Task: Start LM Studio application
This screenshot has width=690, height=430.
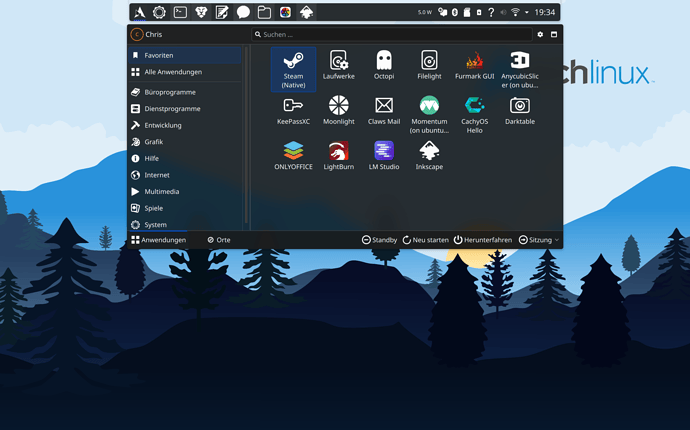Action: tap(384, 155)
